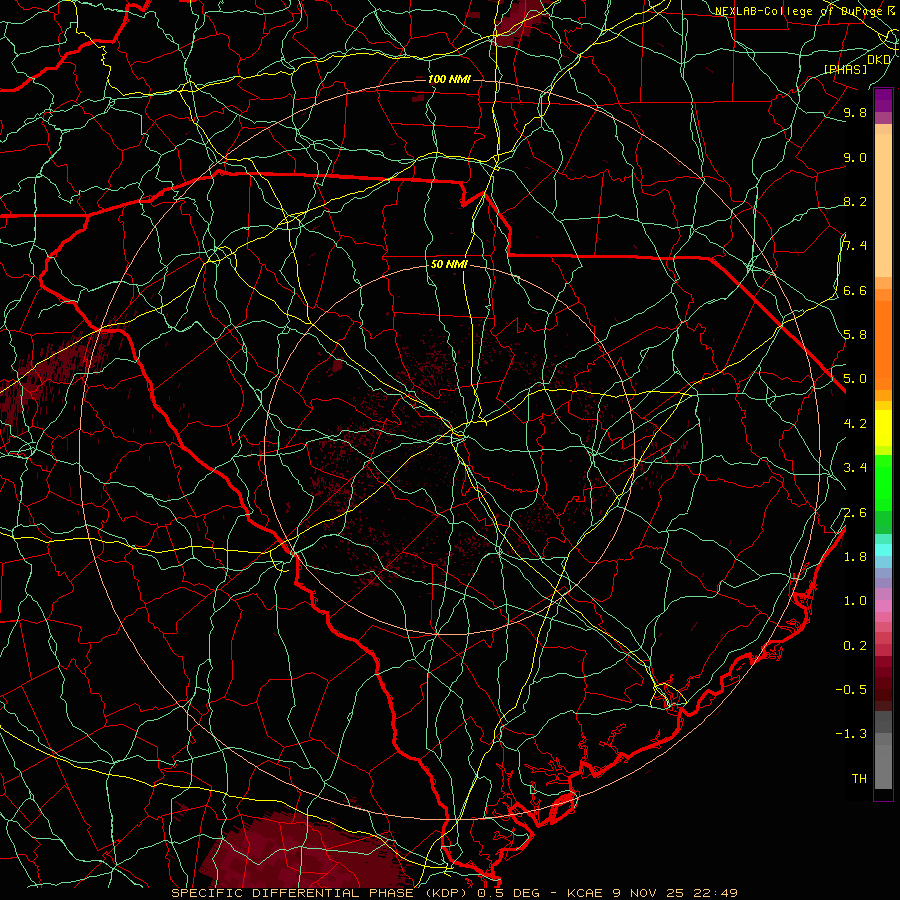This screenshot has width=900, height=900.
Task: Click the 50 NMI range ring label
Action: [x=449, y=264]
